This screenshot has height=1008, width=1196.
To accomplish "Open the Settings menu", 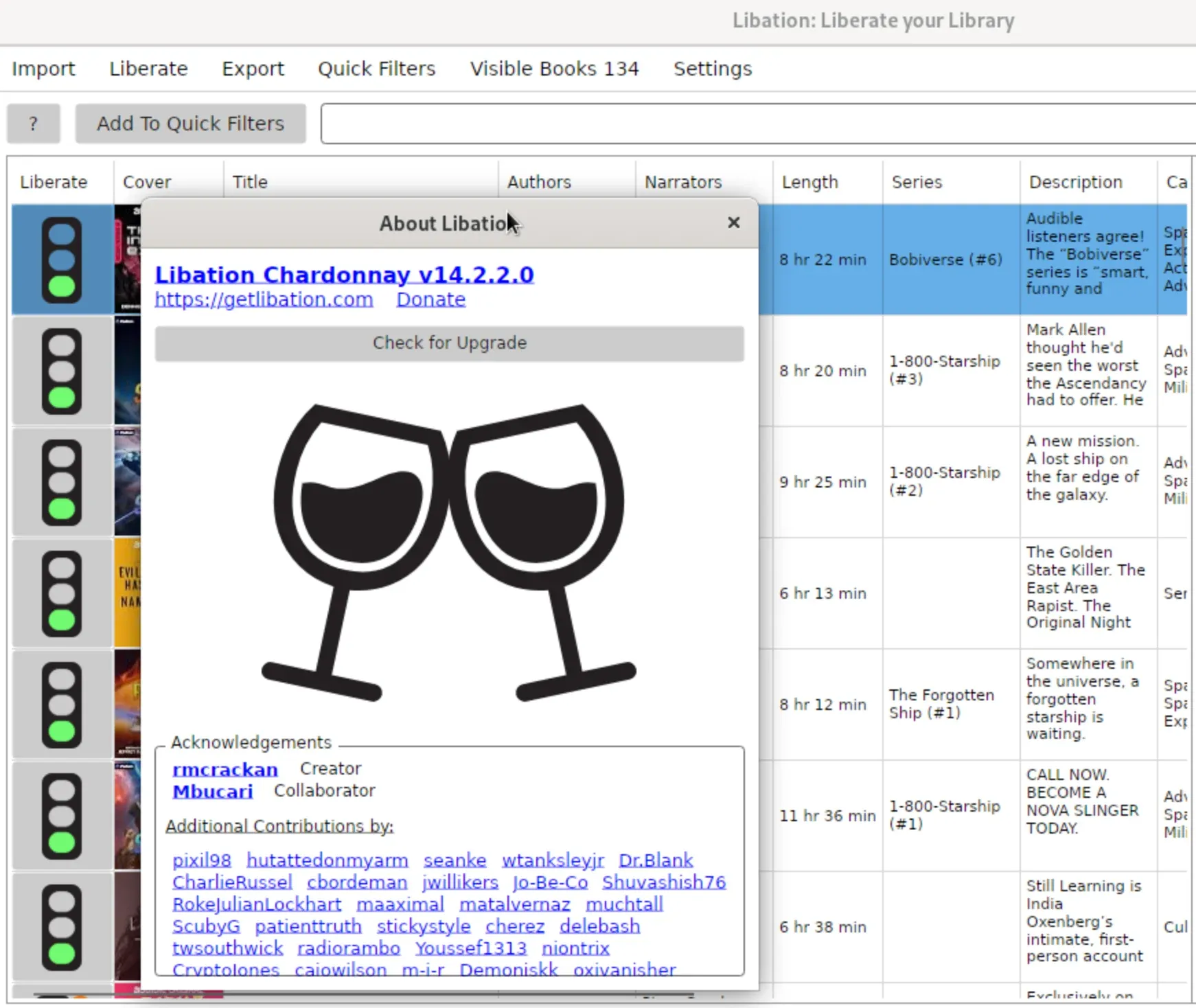I will coord(713,69).
